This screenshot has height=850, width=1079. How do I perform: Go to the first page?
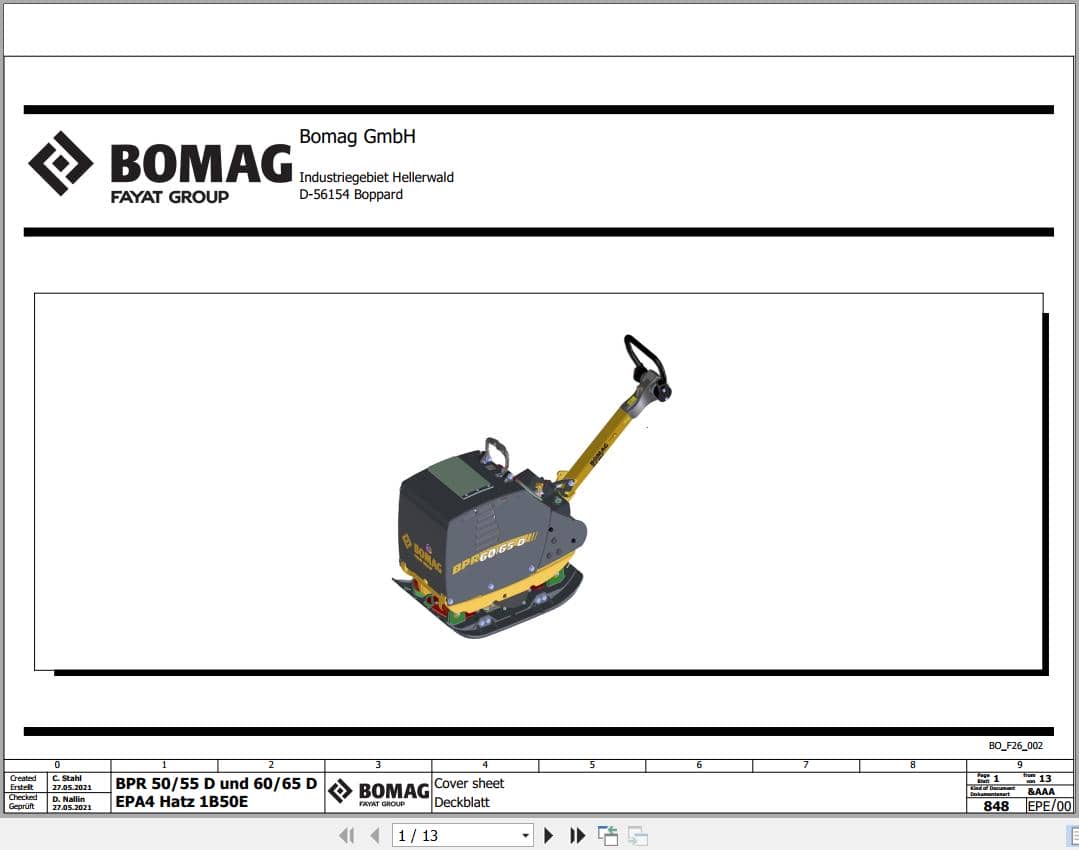[347, 836]
